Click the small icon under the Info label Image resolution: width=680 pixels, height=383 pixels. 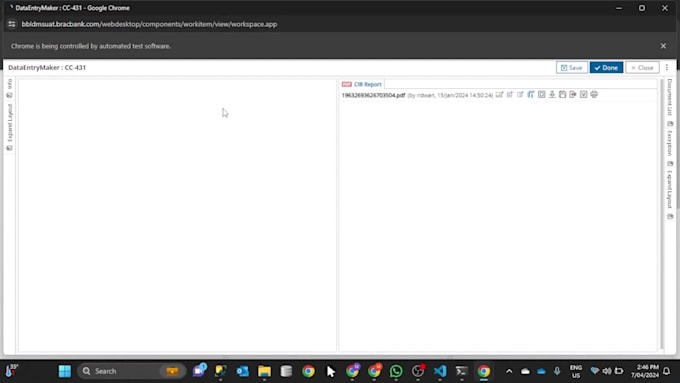10,95
